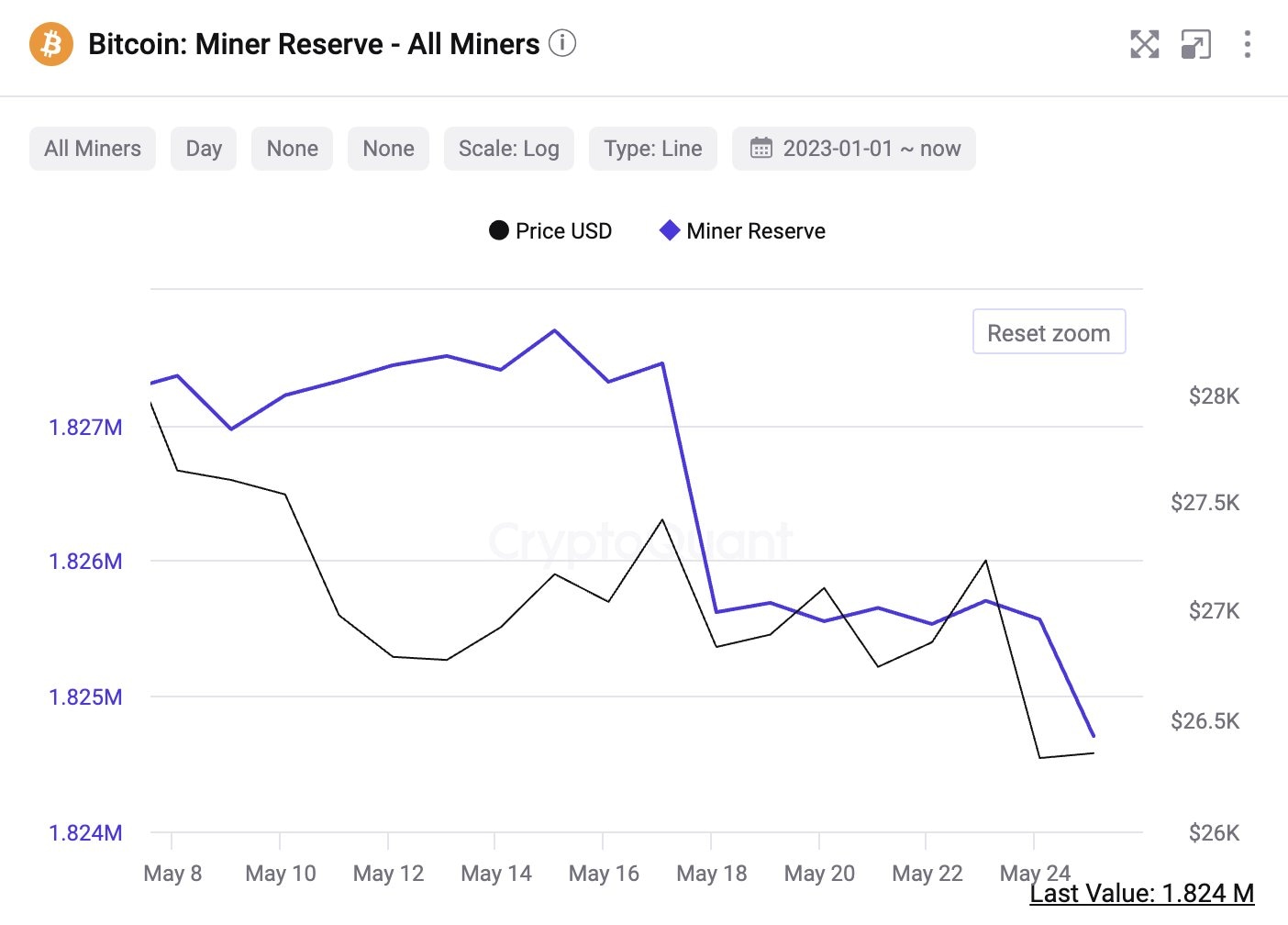This screenshot has height=925, width=1288.
Task: Click the Last Value: 1.824 M link
Action: 1143,893
